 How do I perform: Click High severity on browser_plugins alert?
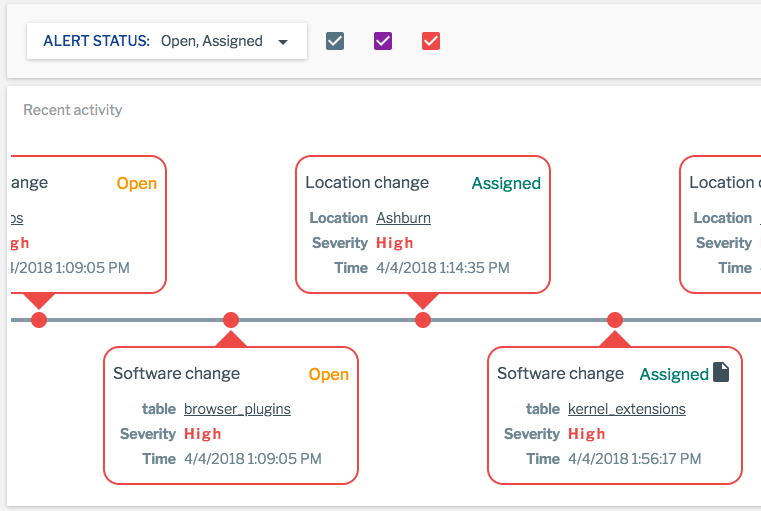pos(202,434)
